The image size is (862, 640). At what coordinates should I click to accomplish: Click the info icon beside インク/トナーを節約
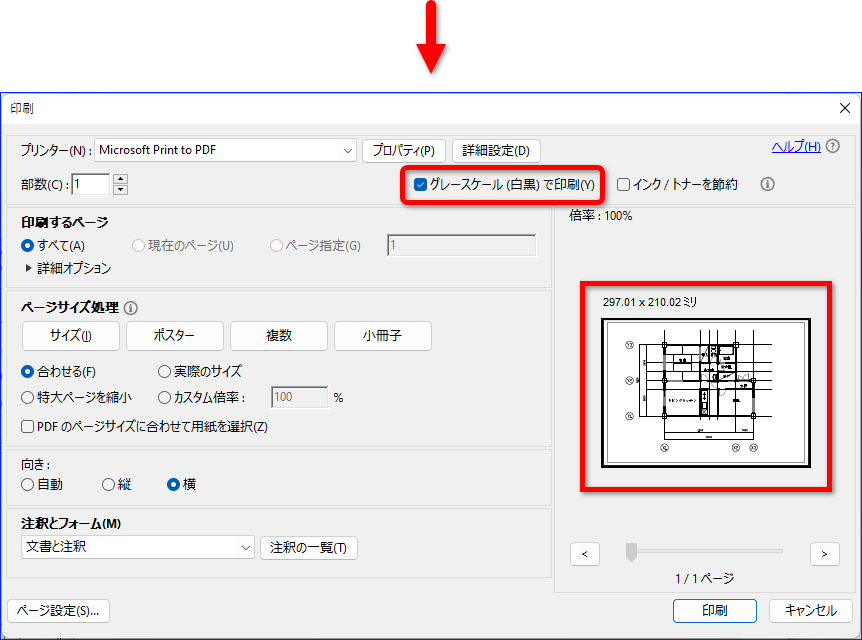(x=766, y=184)
